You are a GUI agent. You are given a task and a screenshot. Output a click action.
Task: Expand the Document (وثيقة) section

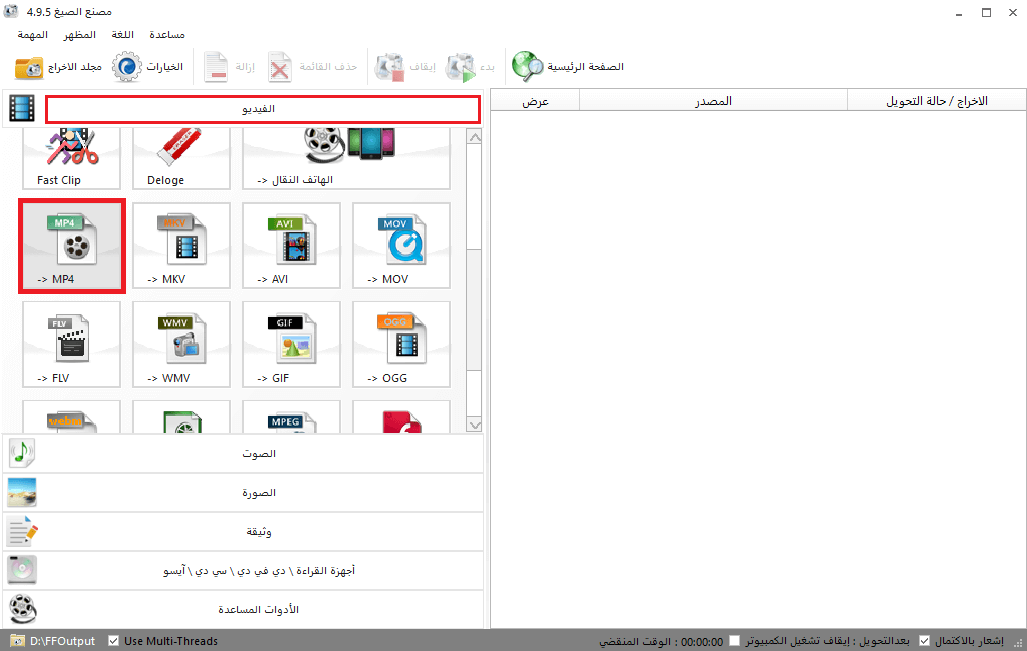coord(243,531)
